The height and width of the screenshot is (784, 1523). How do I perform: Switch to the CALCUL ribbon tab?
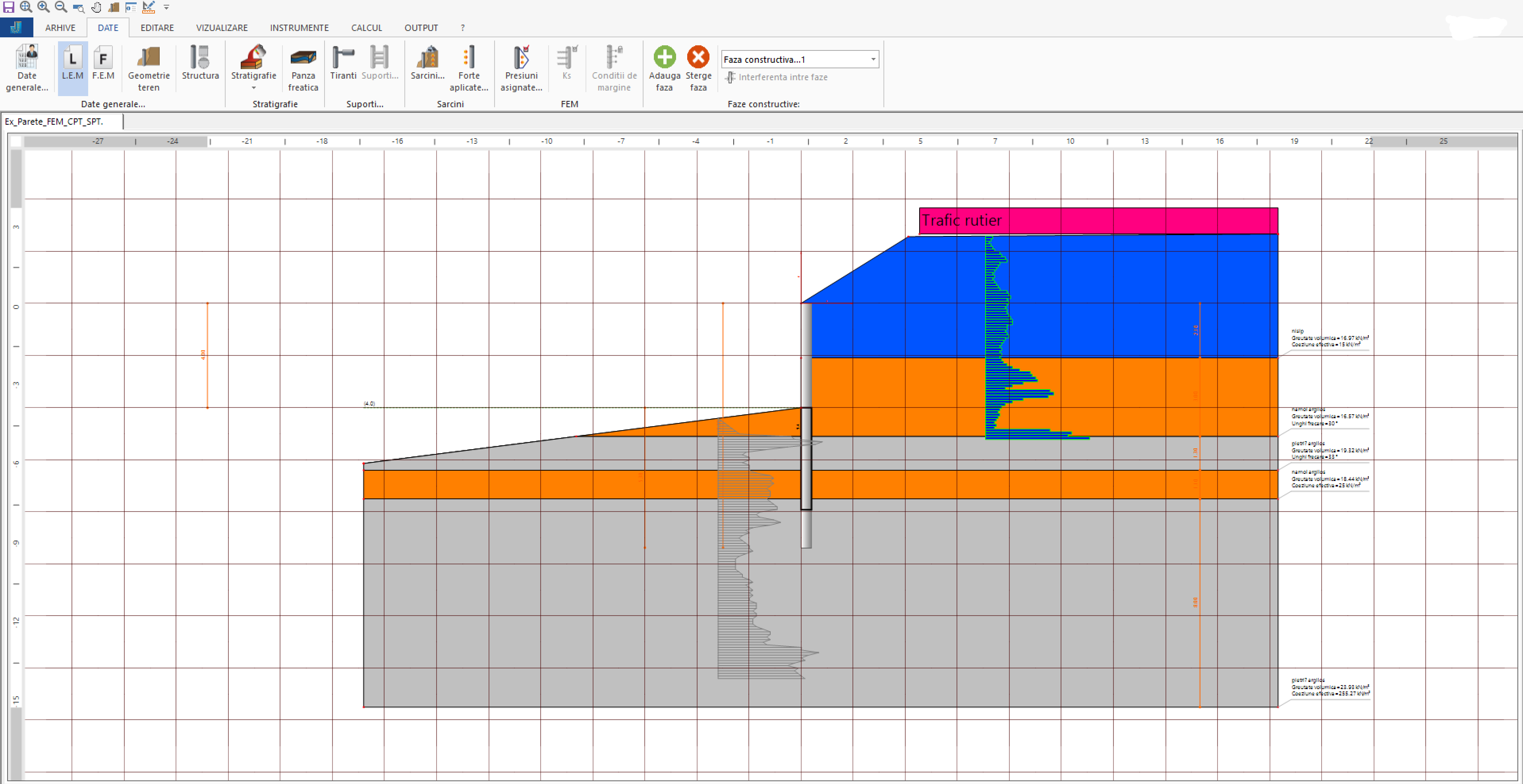click(x=366, y=28)
